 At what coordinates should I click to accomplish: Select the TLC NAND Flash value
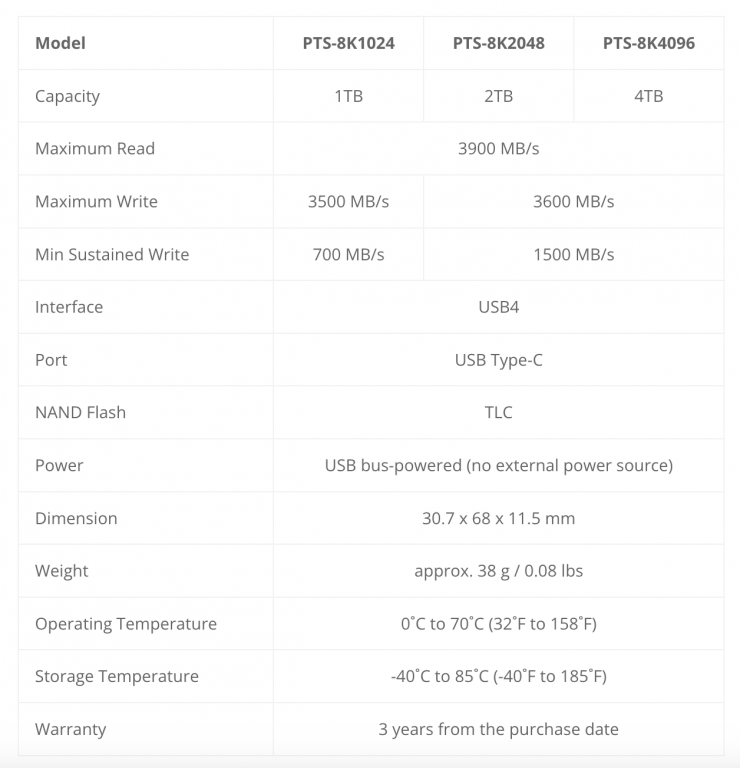[498, 412]
